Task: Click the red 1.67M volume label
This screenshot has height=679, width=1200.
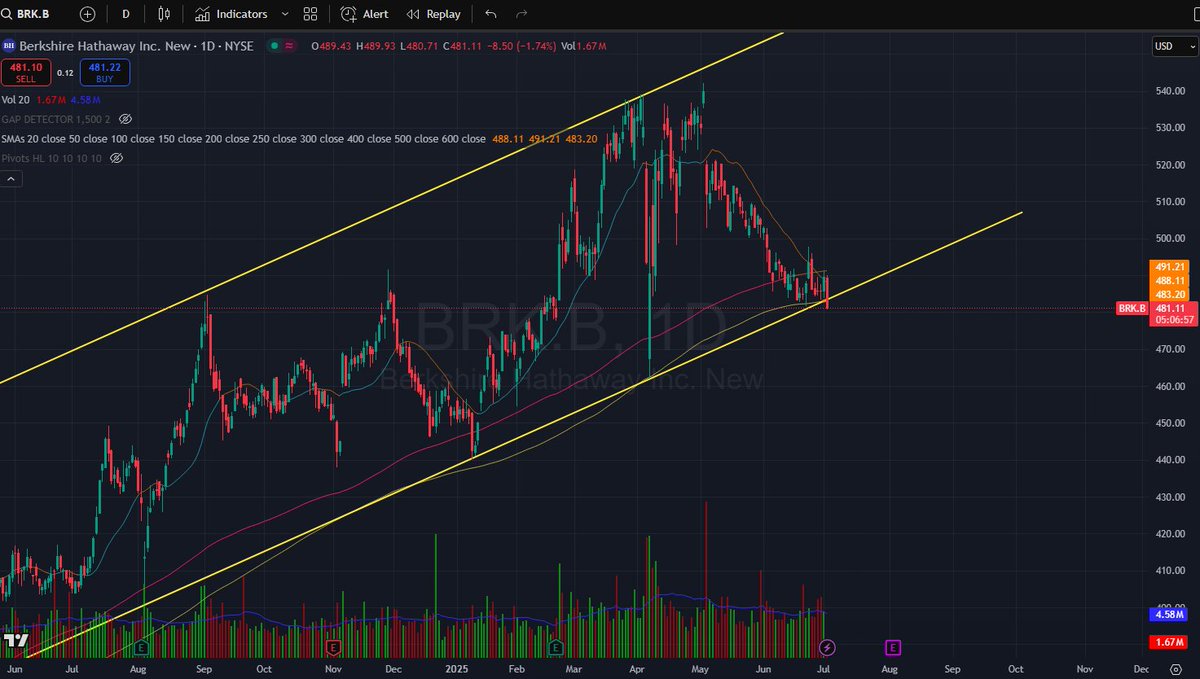Action: 1170,641
